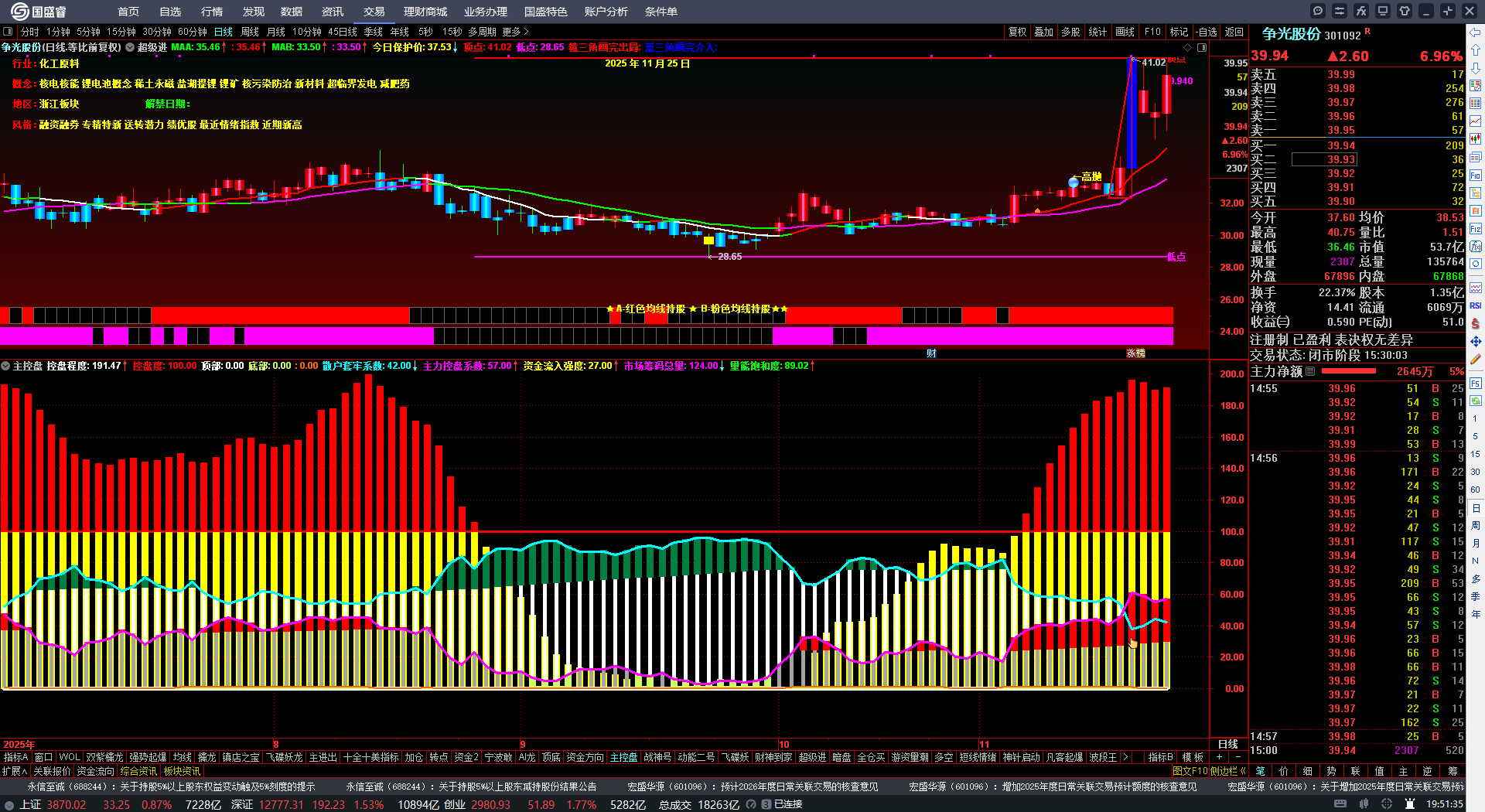Image resolution: width=1485 pixels, height=812 pixels.
Task: Select the 日线 daily period
Action: click(224, 32)
